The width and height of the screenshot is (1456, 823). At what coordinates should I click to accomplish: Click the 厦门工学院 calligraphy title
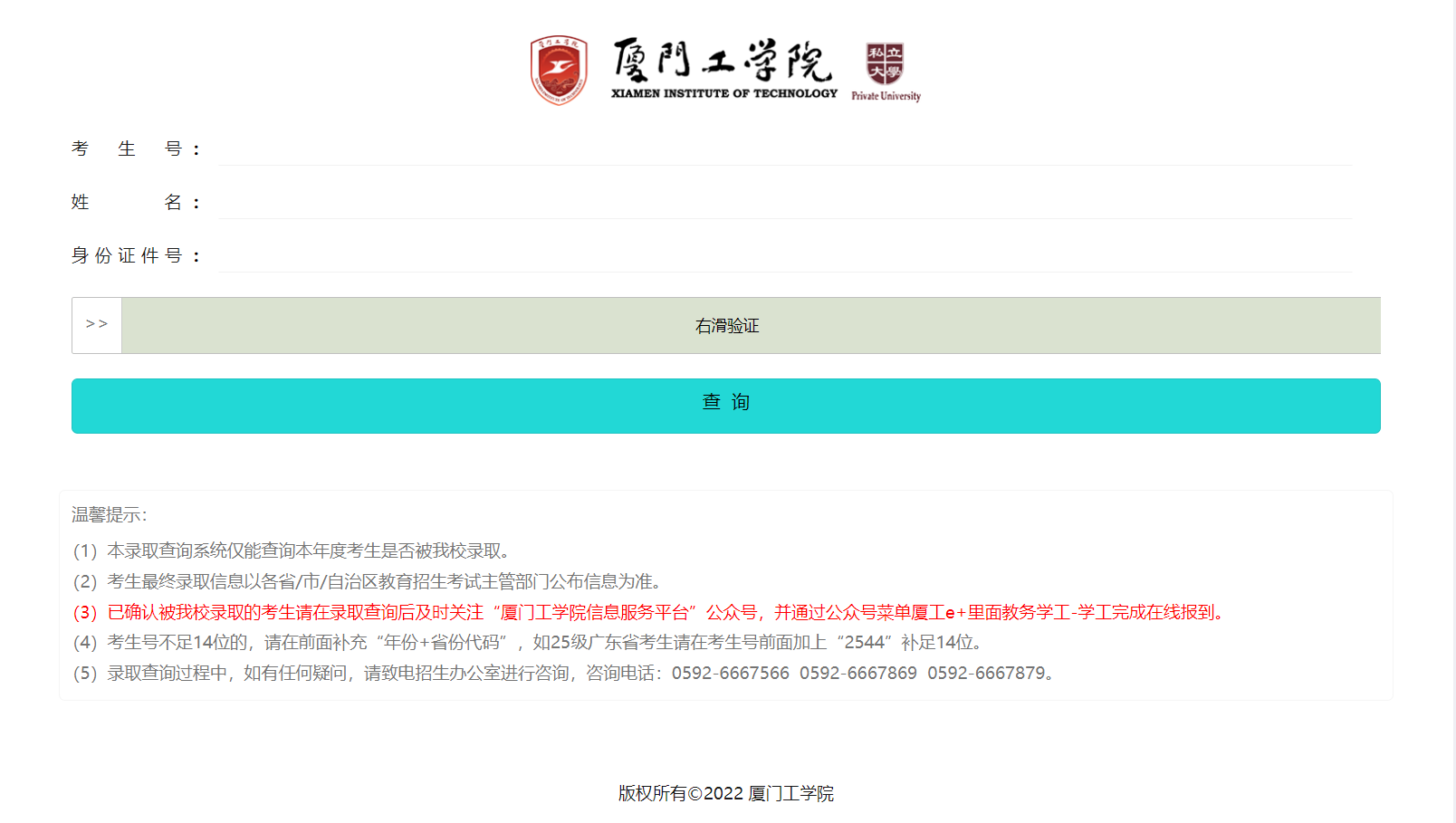[x=722, y=61]
